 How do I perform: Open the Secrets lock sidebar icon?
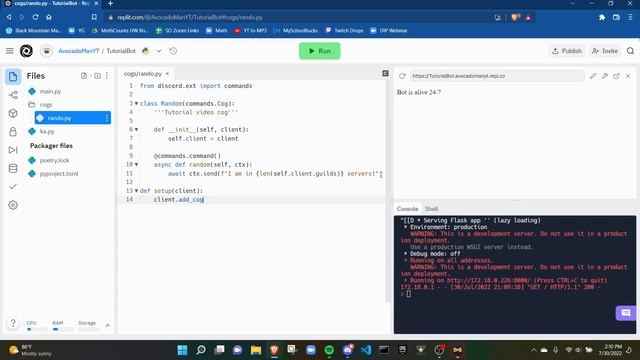13,131
